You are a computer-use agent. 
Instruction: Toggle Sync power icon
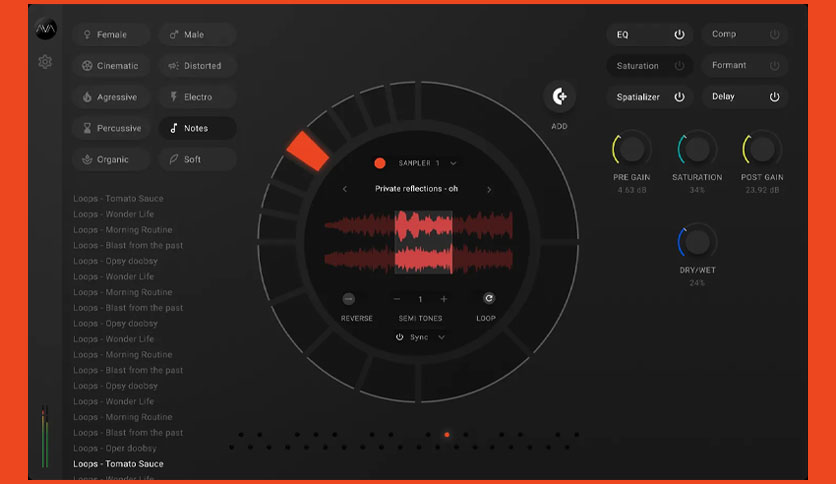pyautogui.click(x=399, y=337)
